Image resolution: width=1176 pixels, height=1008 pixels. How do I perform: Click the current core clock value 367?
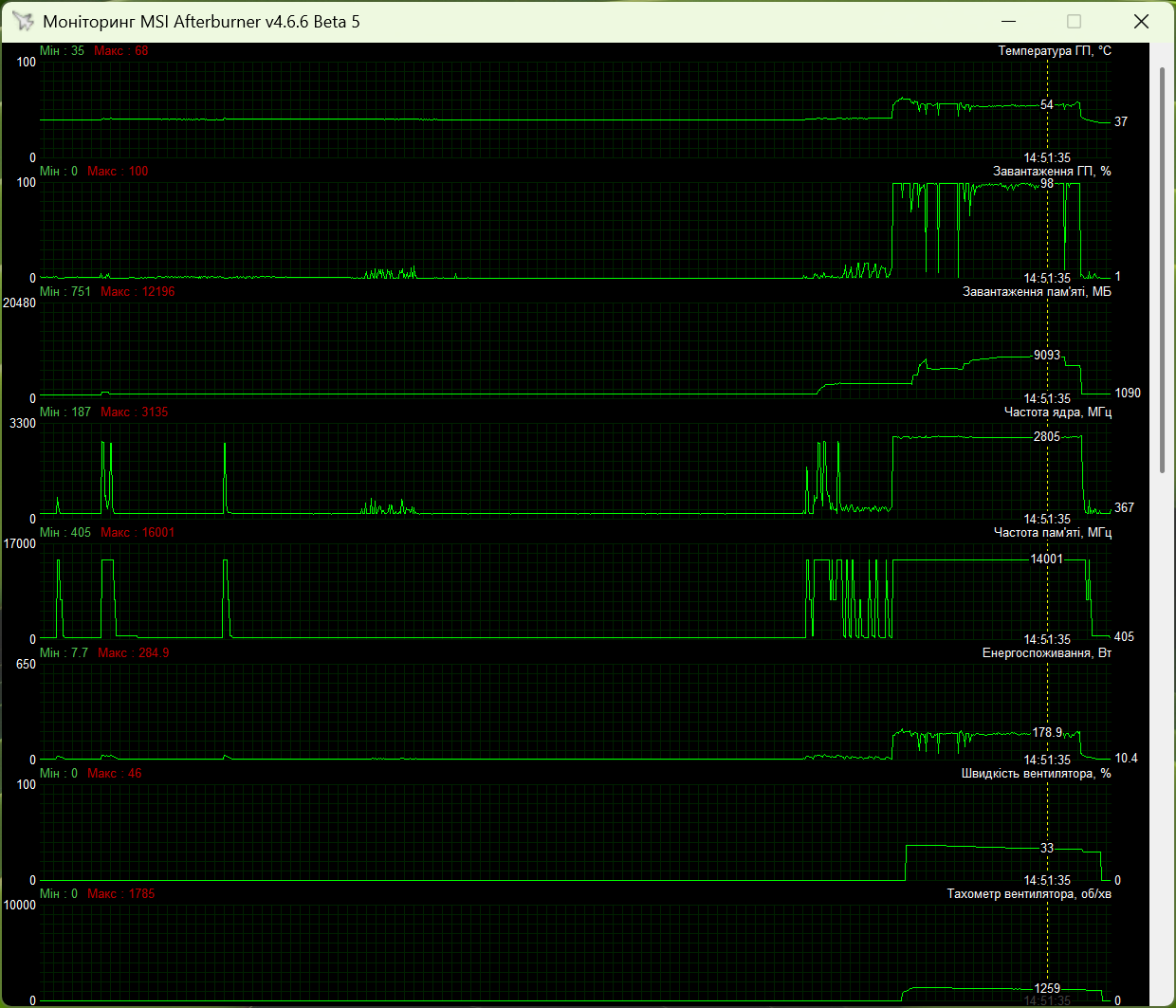coord(1124,508)
